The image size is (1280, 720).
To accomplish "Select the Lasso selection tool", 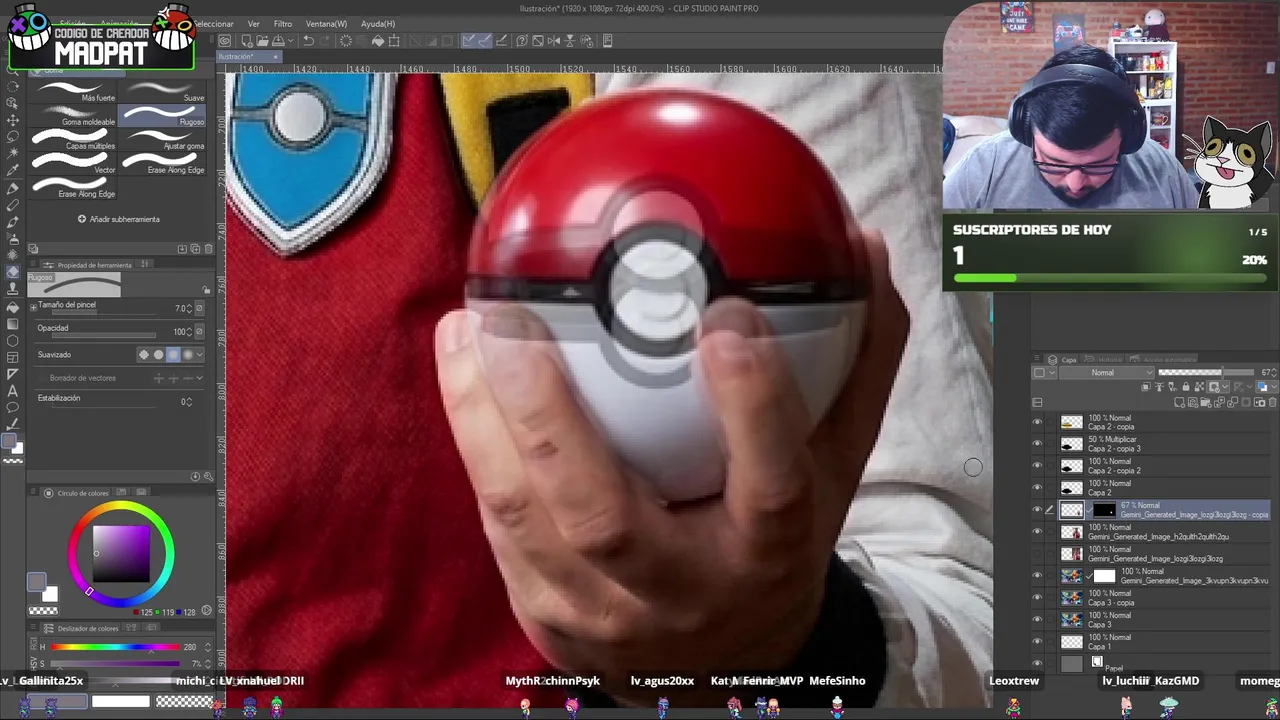I will point(13,137).
